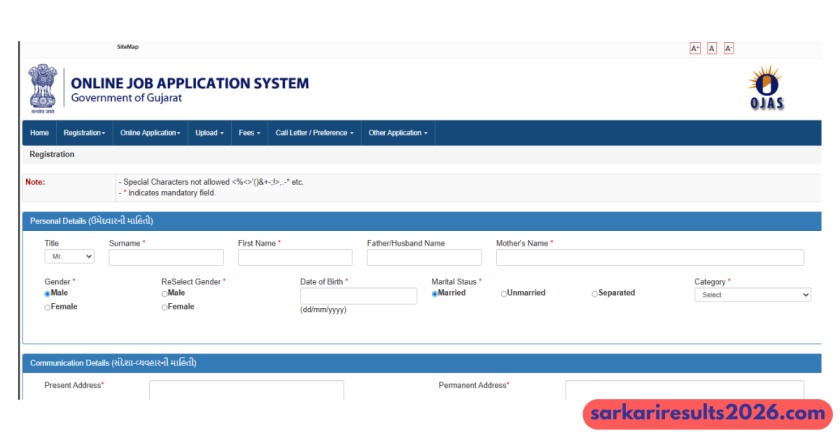Click the Surname input field
840x441 pixels.
(166, 258)
